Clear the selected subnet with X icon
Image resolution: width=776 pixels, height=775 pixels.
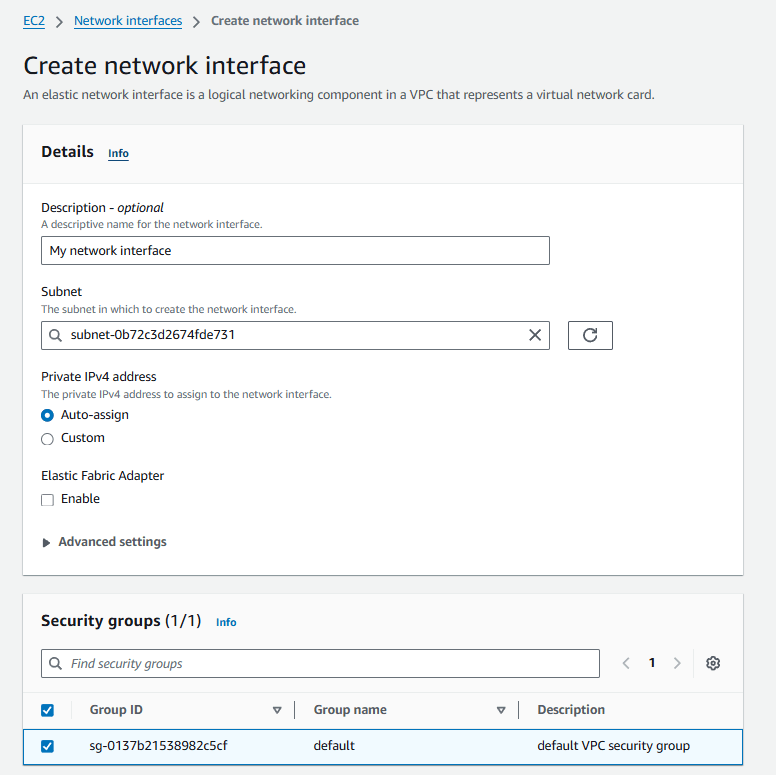coord(535,335)
